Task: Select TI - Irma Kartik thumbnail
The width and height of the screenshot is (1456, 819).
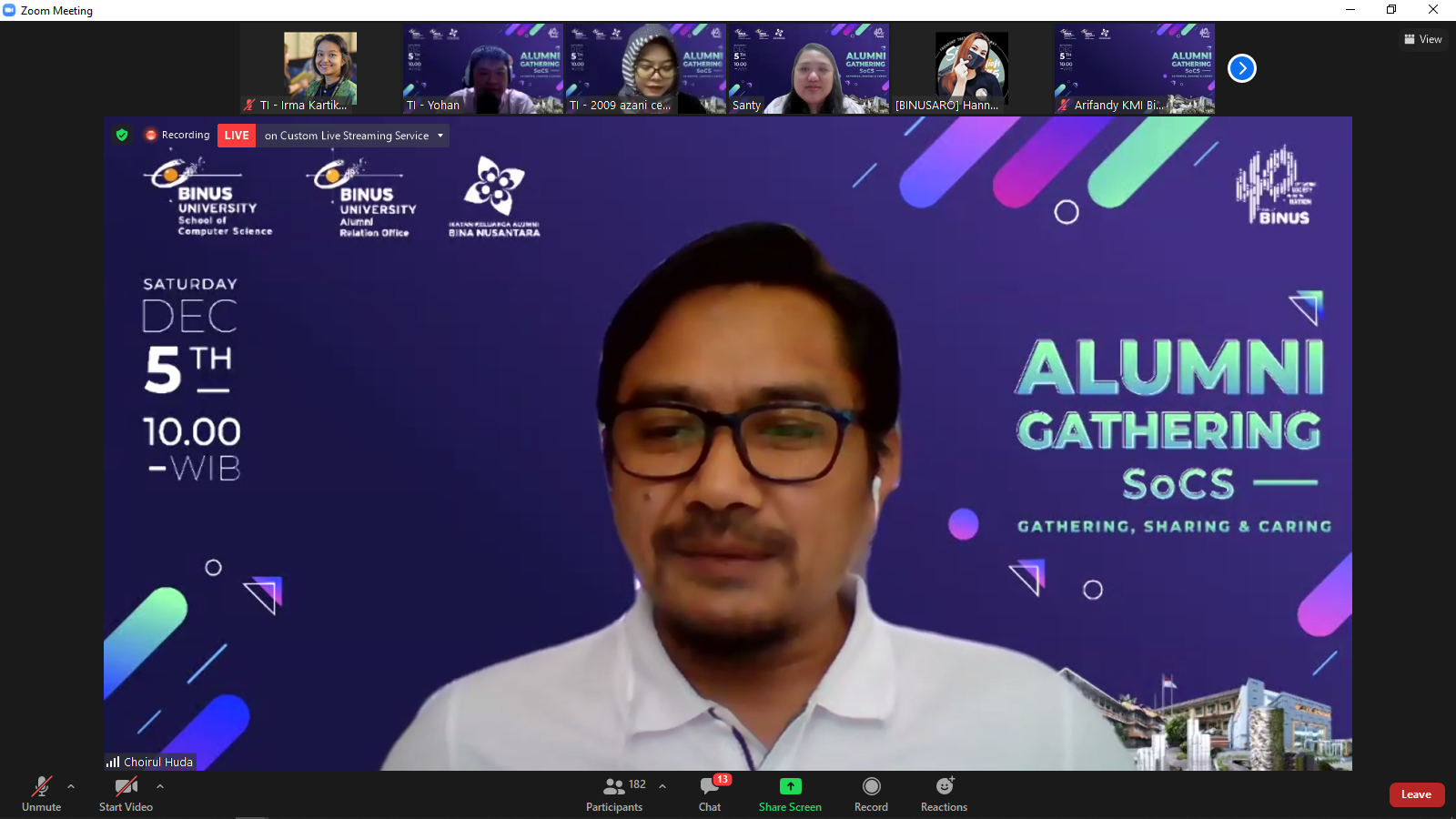Action: pyautogui.click(x=320, y=69)
